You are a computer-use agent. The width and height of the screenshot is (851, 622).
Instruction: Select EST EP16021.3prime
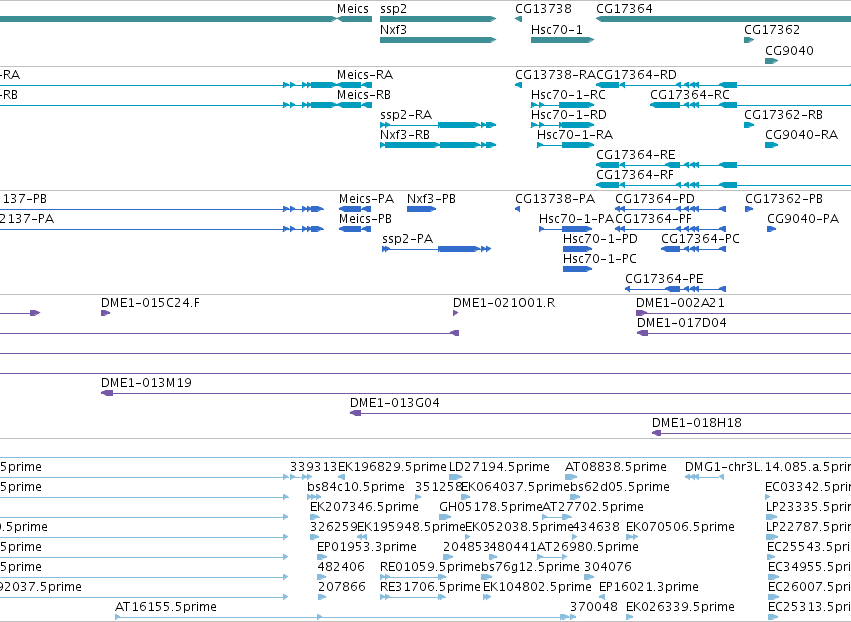649,587
